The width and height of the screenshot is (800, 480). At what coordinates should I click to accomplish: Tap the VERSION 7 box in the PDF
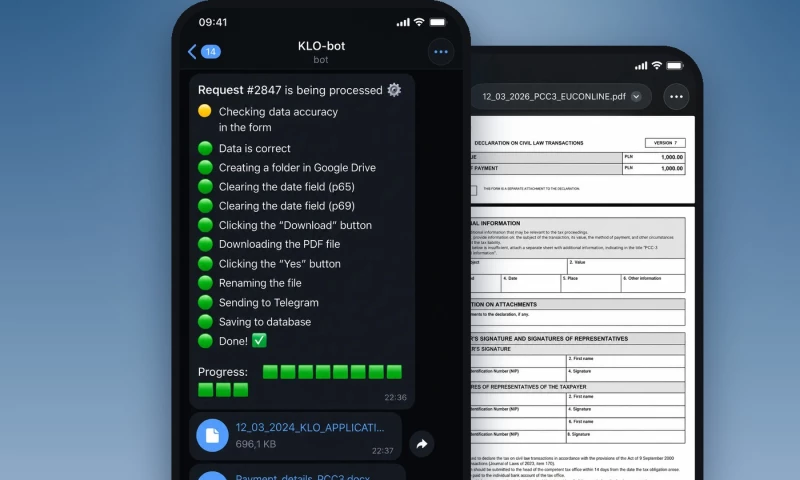pyautogui.click(x=665, y=143)
